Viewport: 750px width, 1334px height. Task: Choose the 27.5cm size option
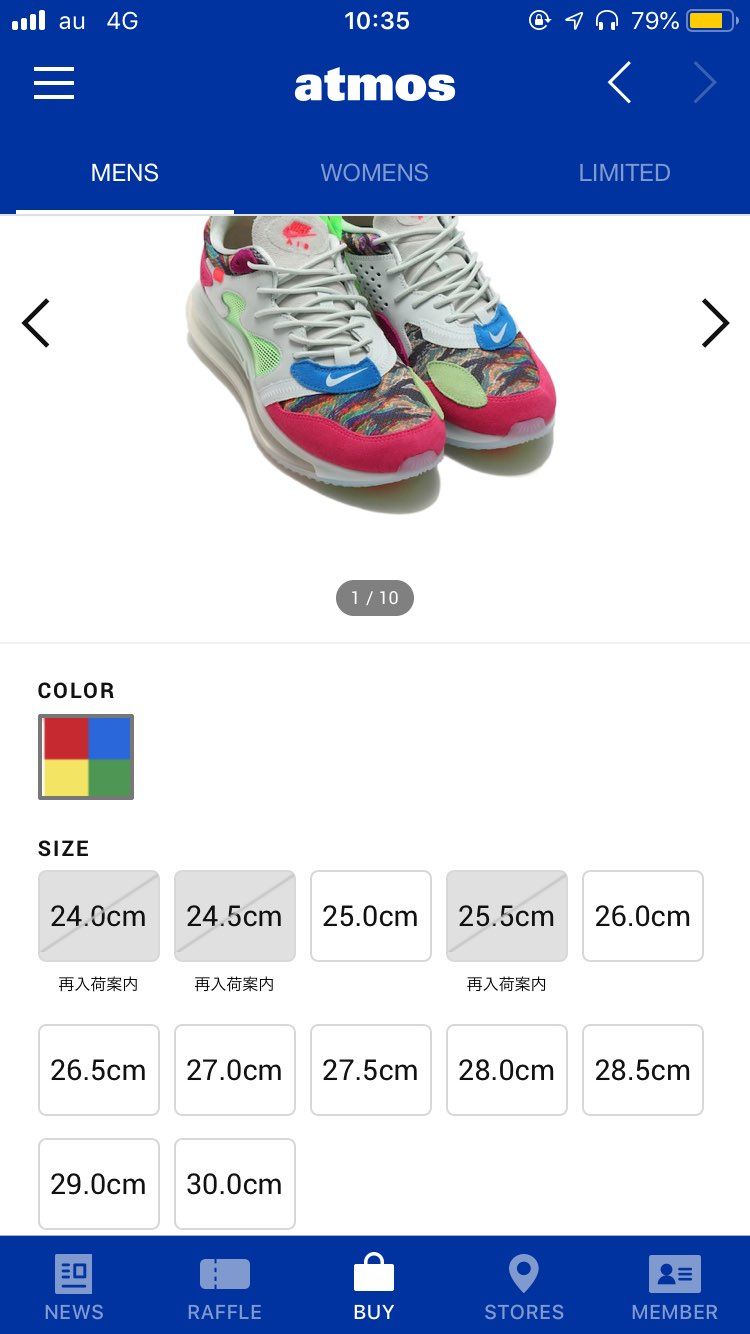[370, 1070]
